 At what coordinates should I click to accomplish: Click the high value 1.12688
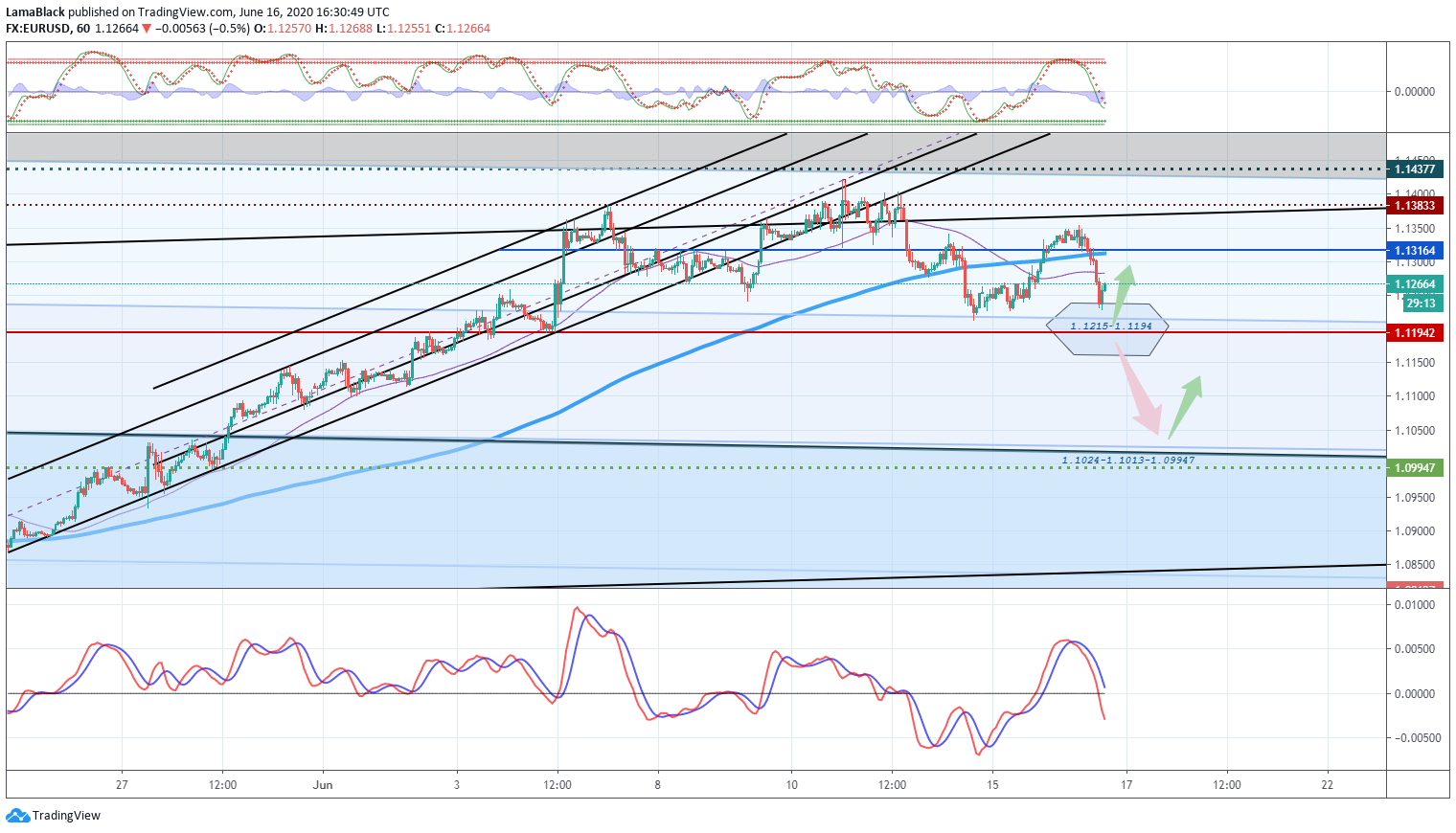350,29
